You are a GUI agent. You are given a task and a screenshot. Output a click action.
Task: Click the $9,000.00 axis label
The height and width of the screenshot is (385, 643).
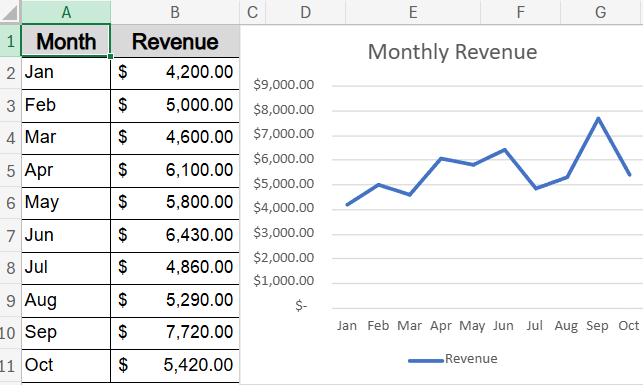[x=283, y=84]
